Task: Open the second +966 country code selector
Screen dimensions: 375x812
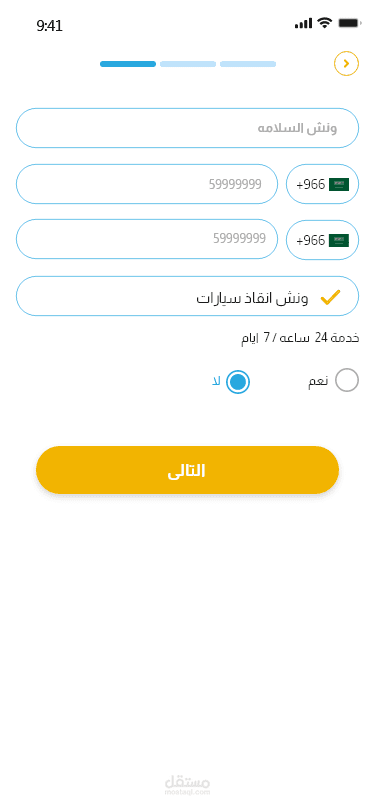Action: (x=322, y=240)
